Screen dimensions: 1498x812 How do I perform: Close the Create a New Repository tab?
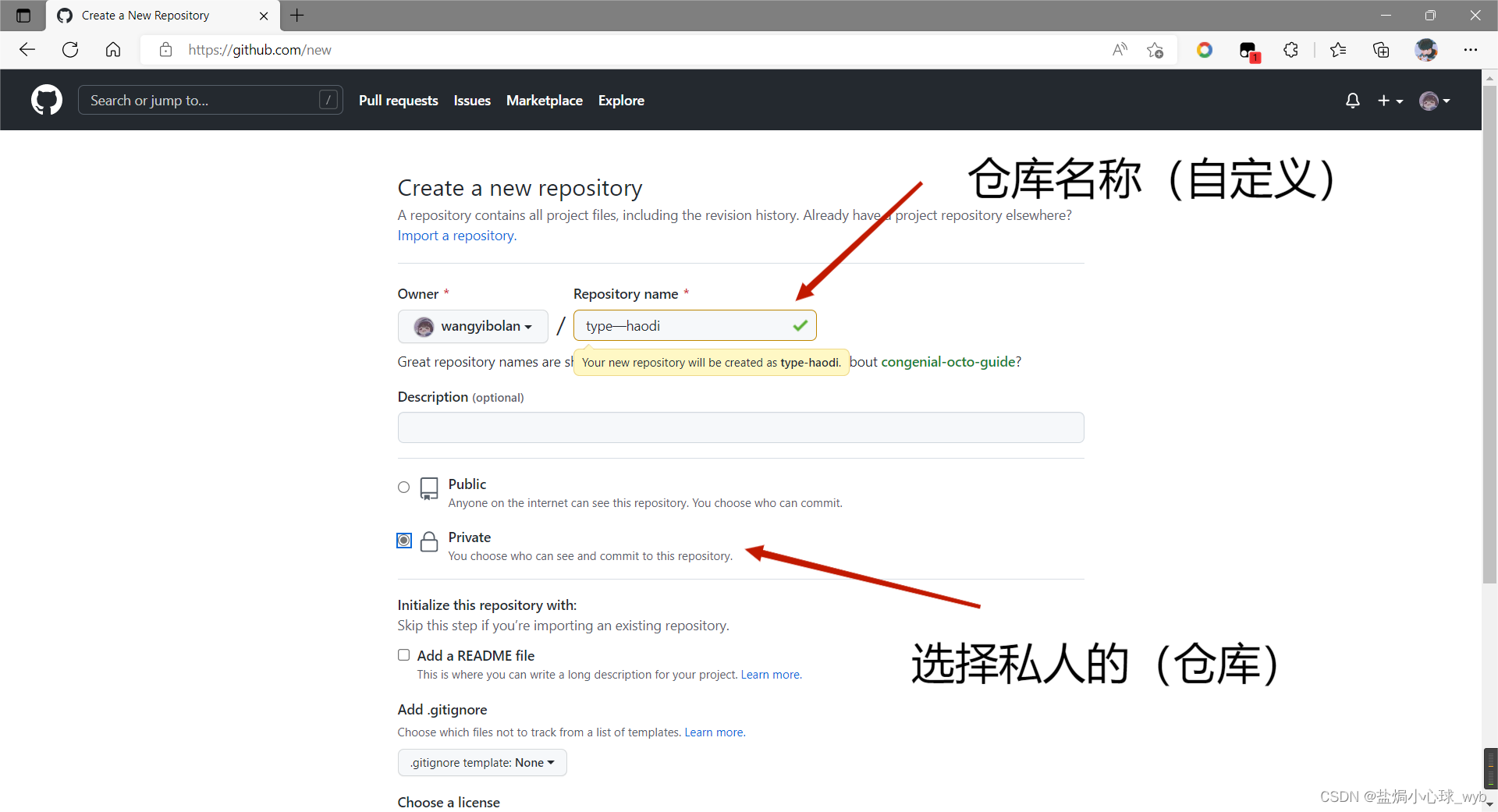coord(264,16)
